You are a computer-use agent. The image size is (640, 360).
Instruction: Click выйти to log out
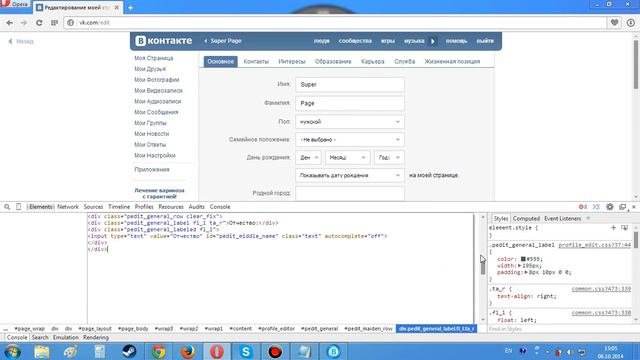click(x=485, y=41)
